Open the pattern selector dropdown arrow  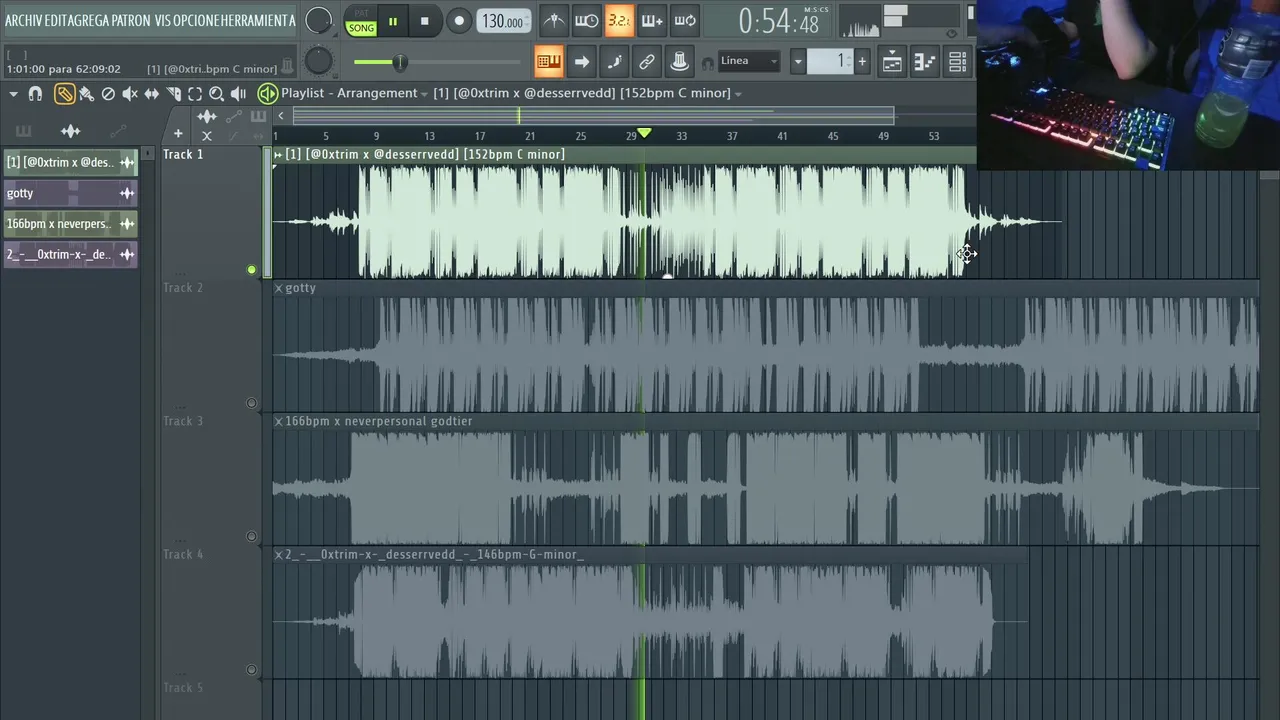(798, 62)
